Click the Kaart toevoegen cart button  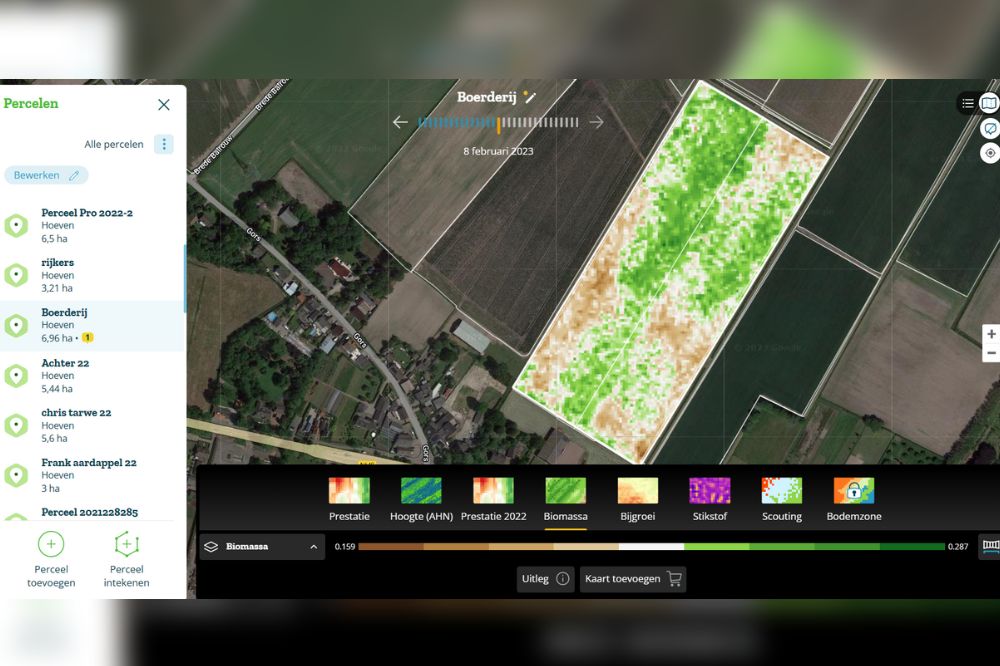(x=632, y=578)
